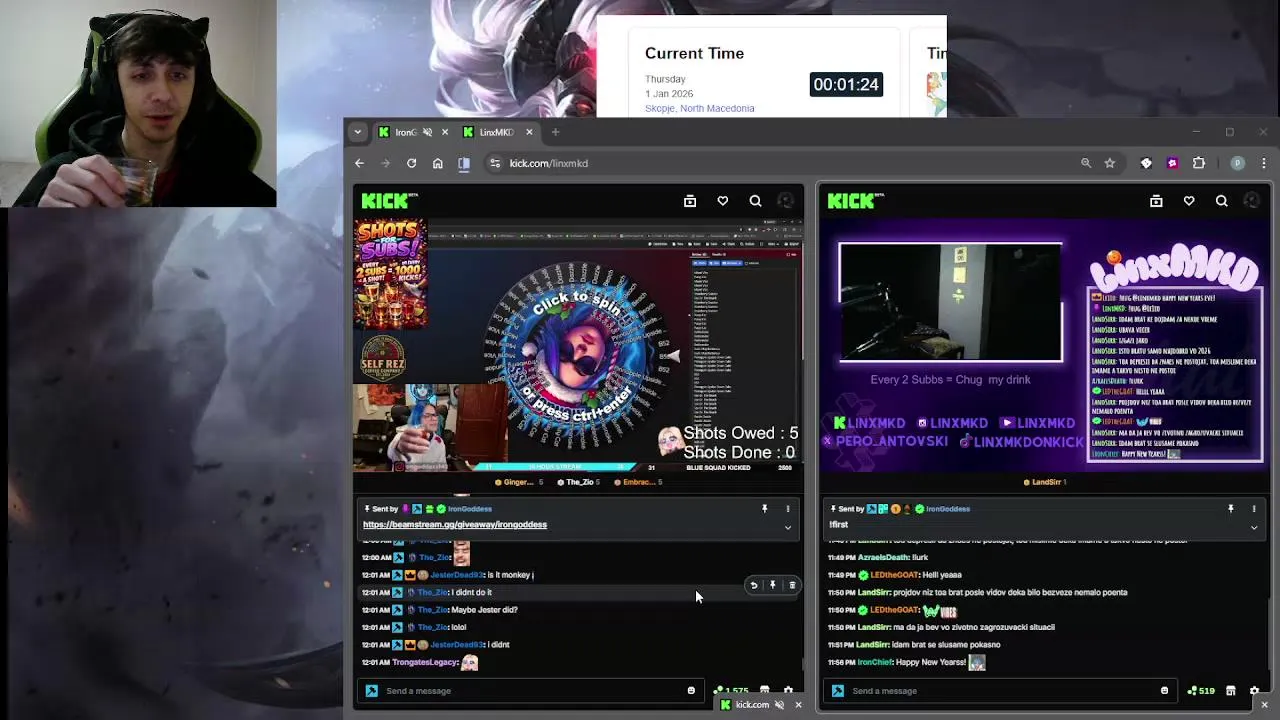The width and height of the screenshot is (1280, 720).
Task: Unmute the IronG tab speaker icon
Action: coord(427,132)
